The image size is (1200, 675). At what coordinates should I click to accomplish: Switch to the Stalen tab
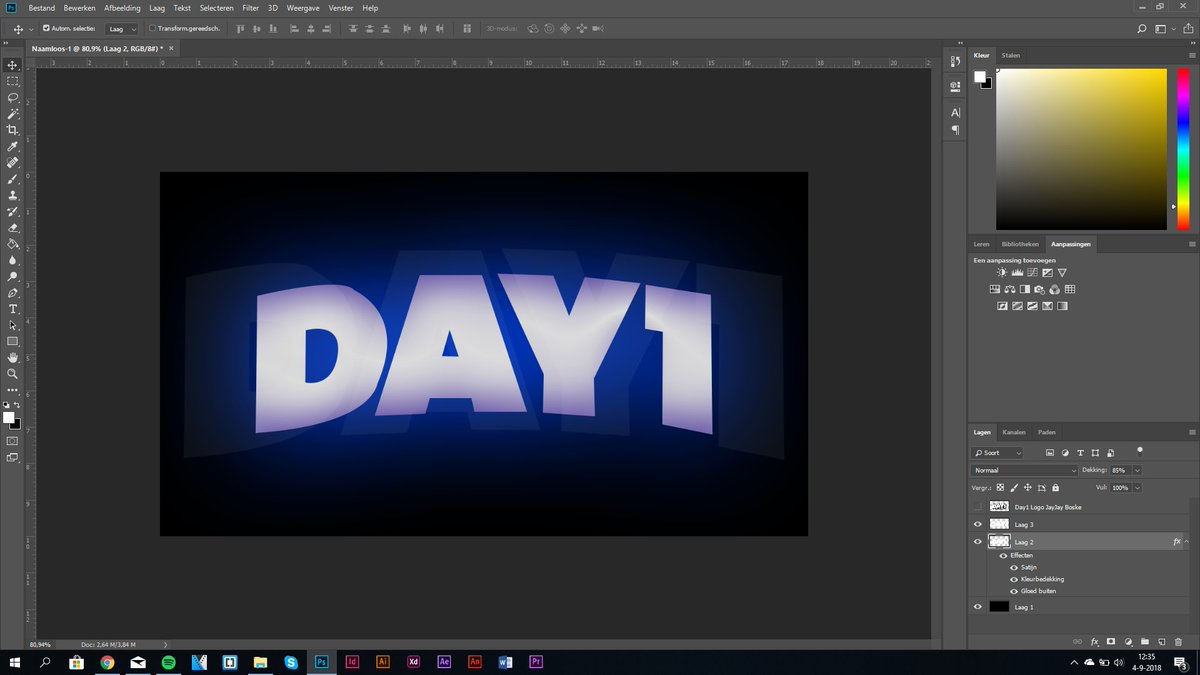(1011, 56)
